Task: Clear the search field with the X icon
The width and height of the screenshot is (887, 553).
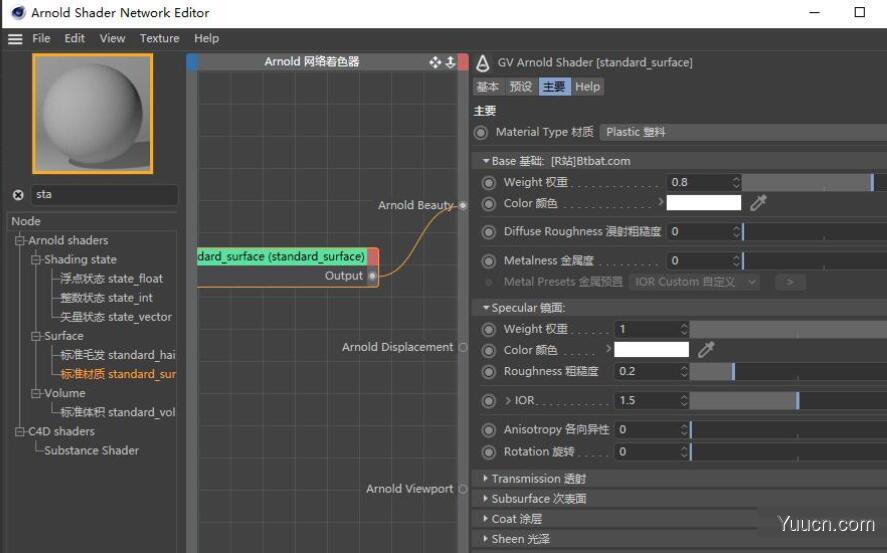Action: (18, 195)
